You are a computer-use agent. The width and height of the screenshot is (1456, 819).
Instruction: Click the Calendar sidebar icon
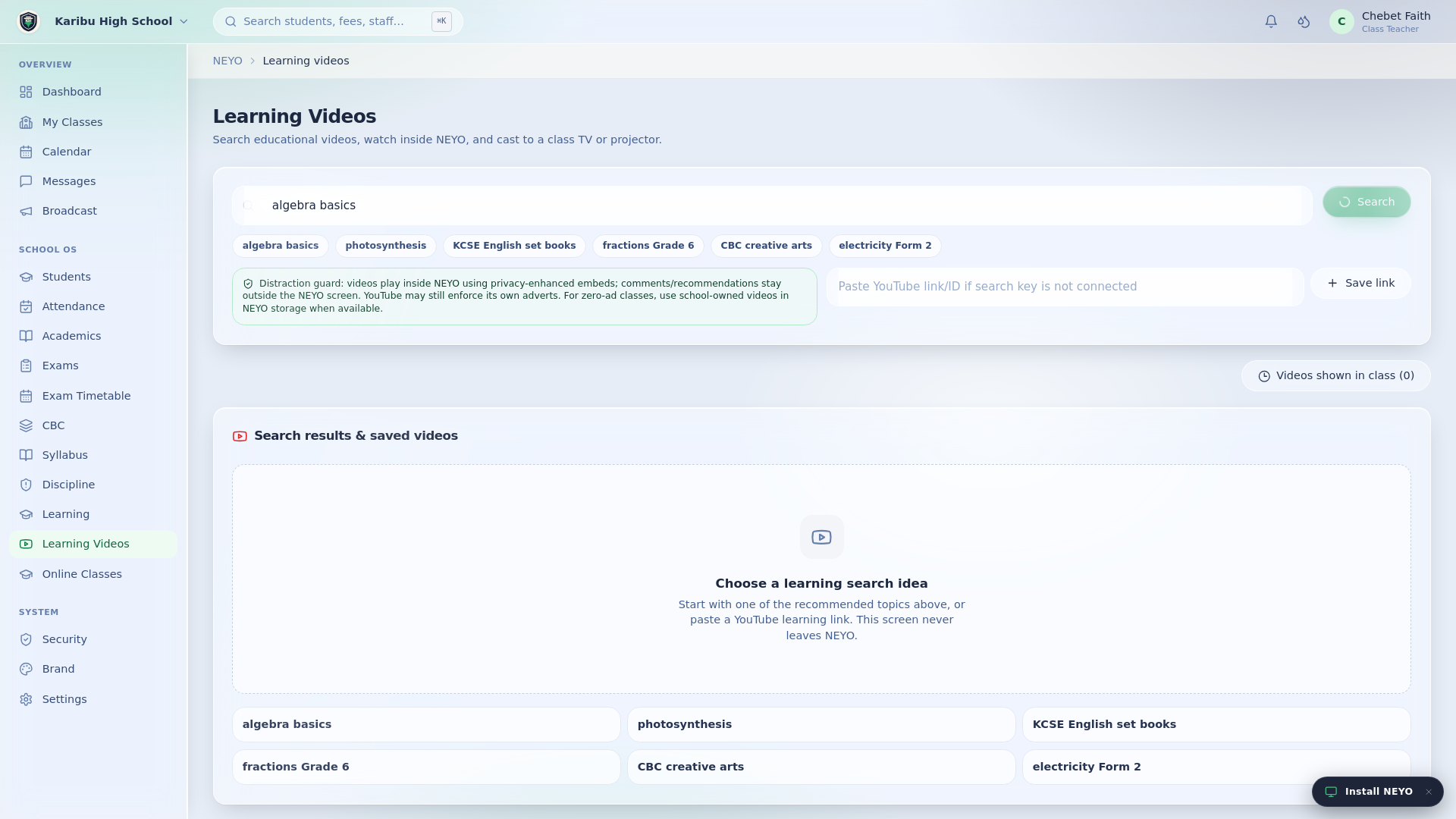click(26, 152)
